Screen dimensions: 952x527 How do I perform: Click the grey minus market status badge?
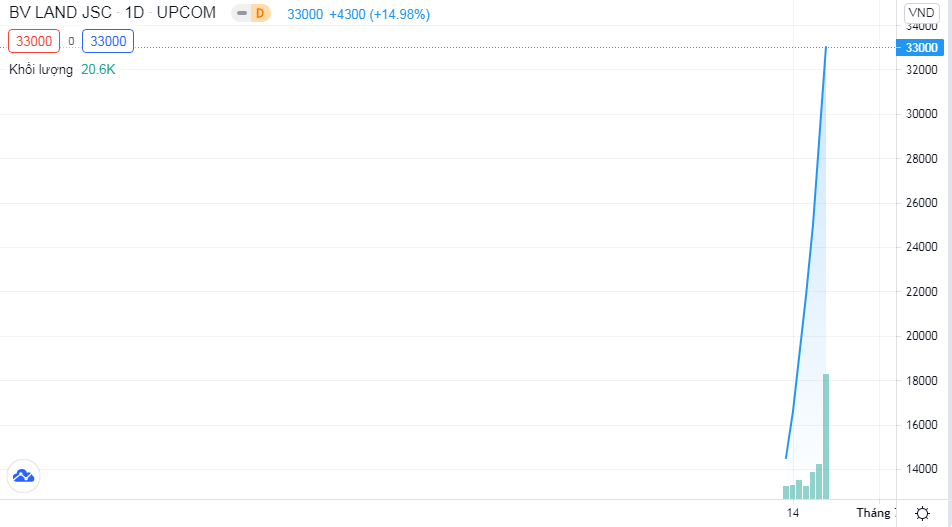click(242, 13)
